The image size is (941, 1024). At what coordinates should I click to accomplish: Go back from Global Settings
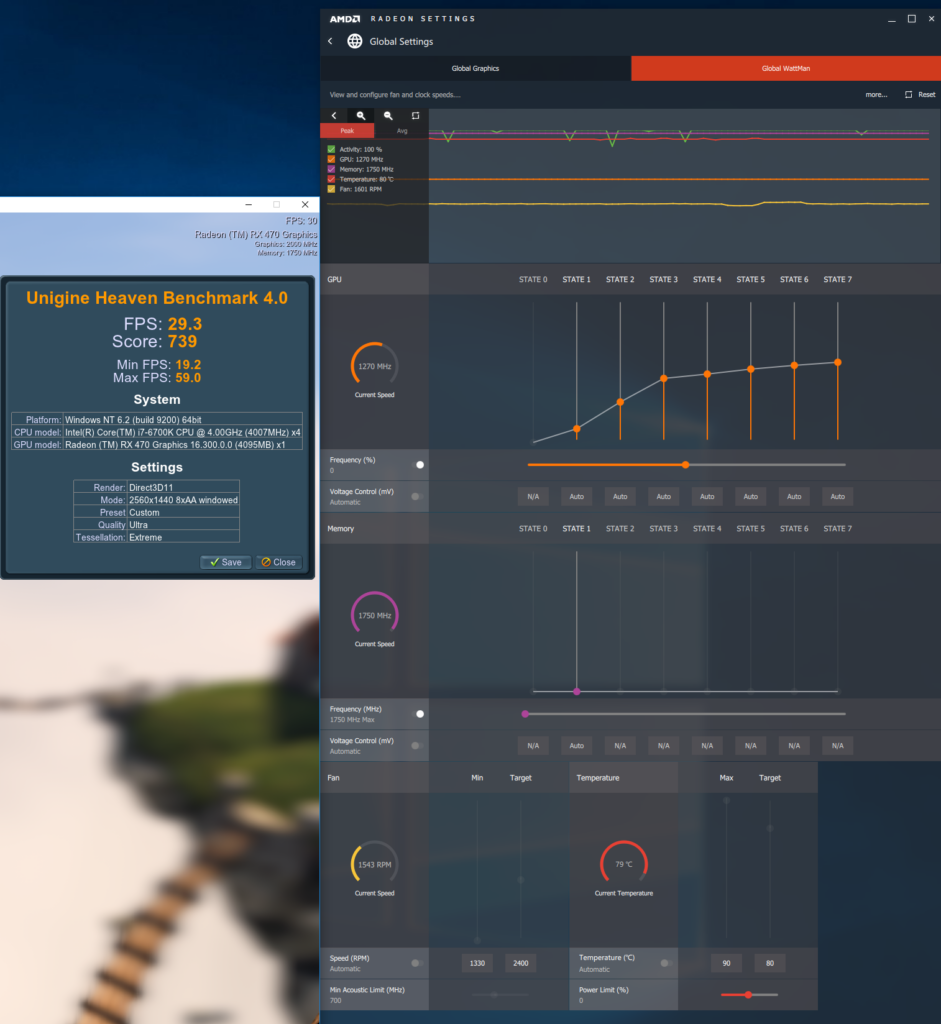(x=330, y=41)
